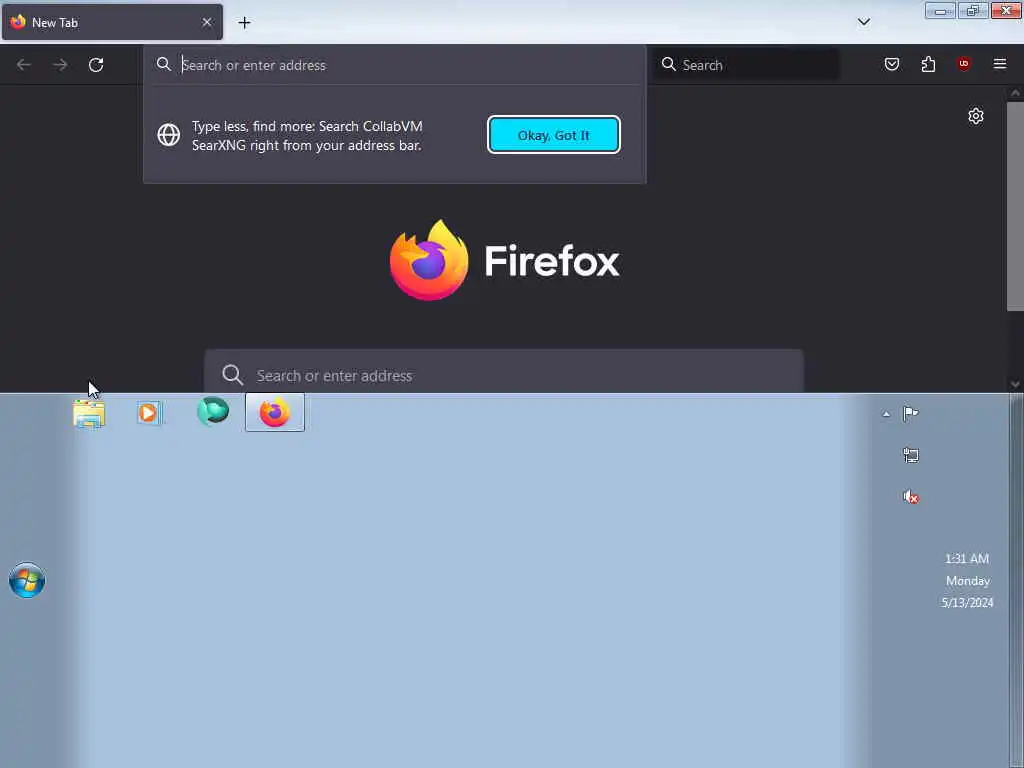Image resolution: width=1024 pixels, height=768 pixels.
Task: Open a new tab with plus button
Action: [x=244, y=23]
